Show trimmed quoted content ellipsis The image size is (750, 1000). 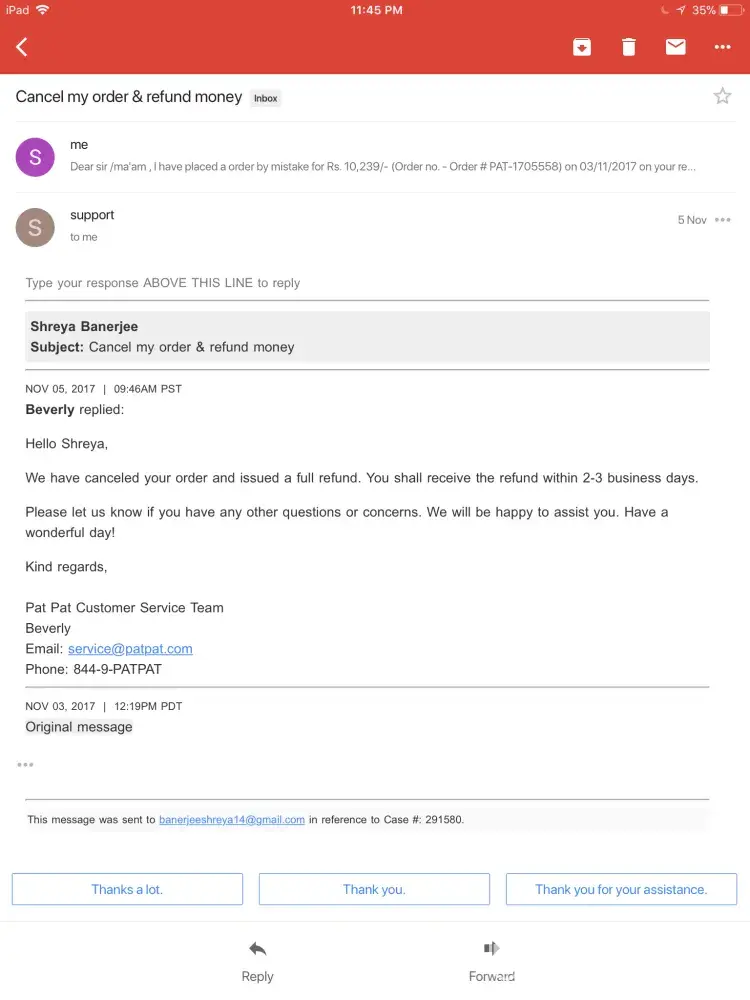pos(25,765)
